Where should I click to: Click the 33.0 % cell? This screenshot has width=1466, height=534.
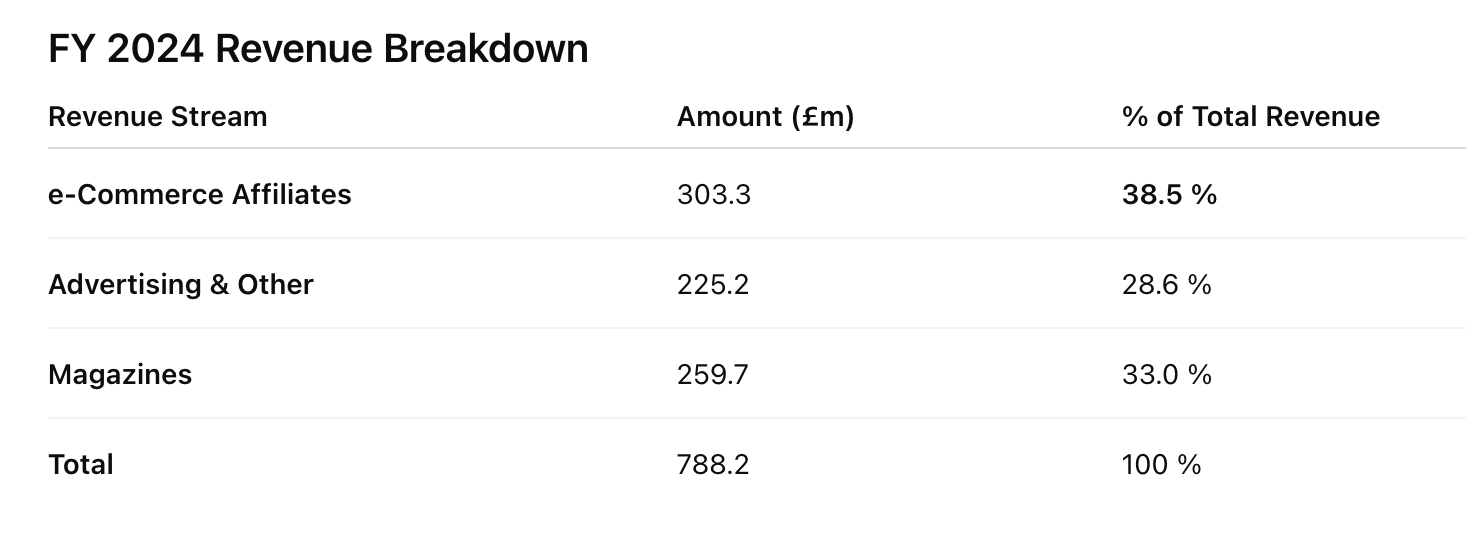click(1167, 375)
